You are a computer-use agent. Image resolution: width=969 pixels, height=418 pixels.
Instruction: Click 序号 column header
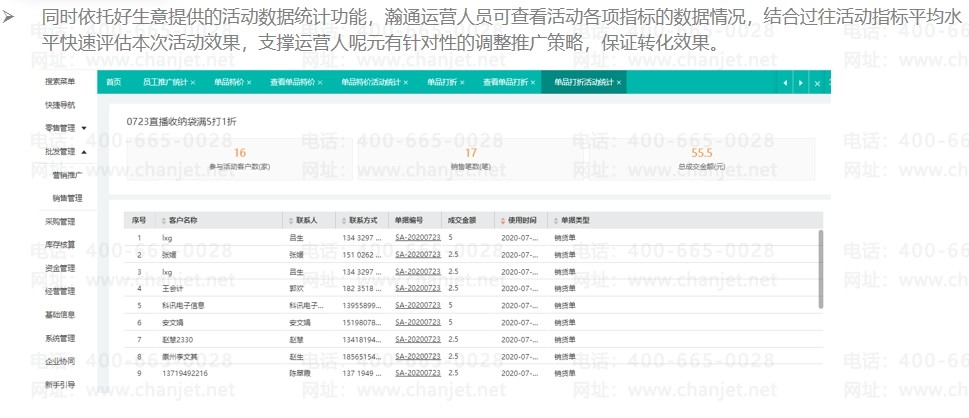coord(138,221)
